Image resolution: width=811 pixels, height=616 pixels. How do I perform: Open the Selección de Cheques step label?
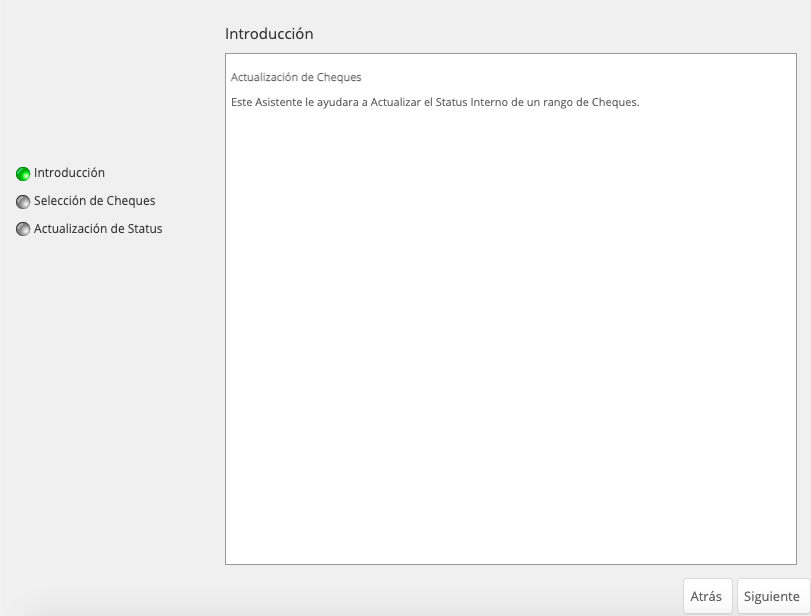(95, 201)
